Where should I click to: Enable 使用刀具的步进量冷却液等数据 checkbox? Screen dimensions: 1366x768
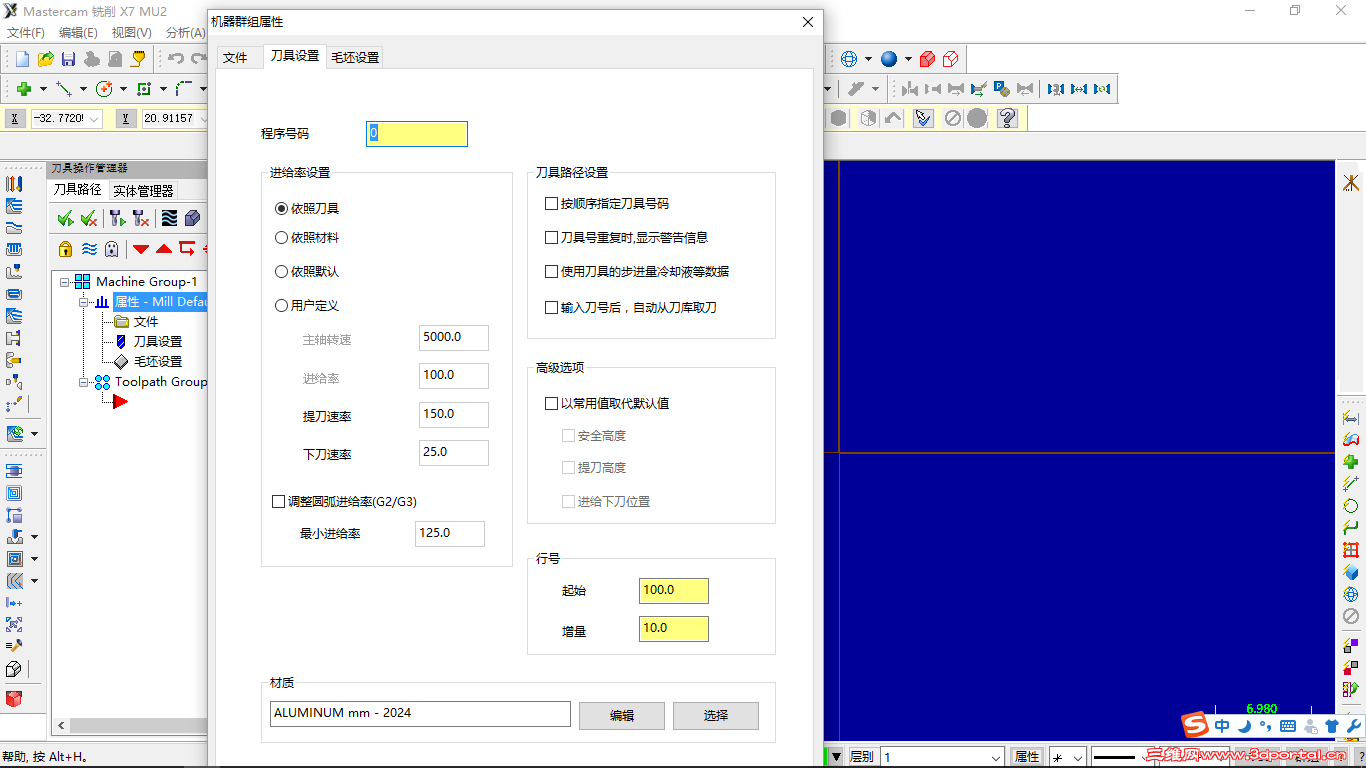(x=551, y=272)
